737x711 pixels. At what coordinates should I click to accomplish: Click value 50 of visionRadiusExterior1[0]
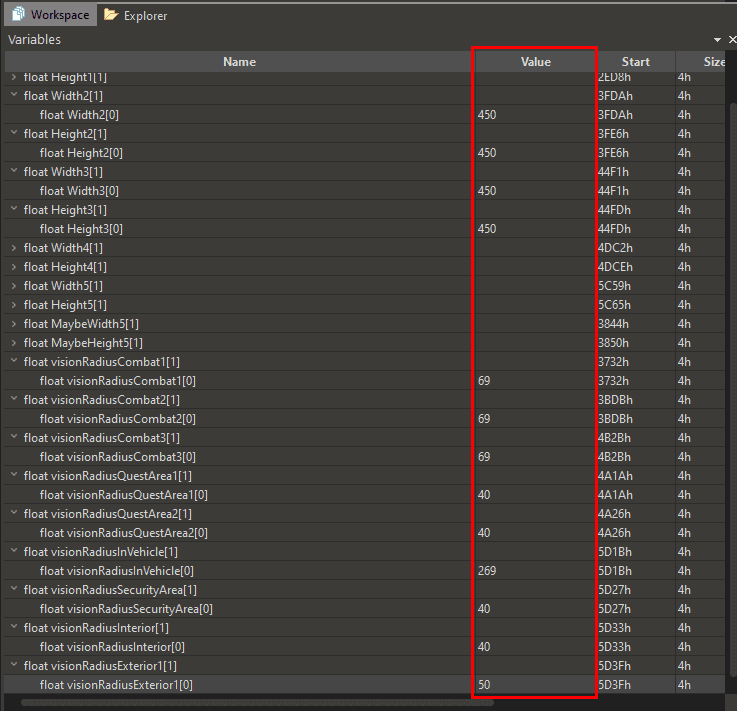(x=484, y=685)
